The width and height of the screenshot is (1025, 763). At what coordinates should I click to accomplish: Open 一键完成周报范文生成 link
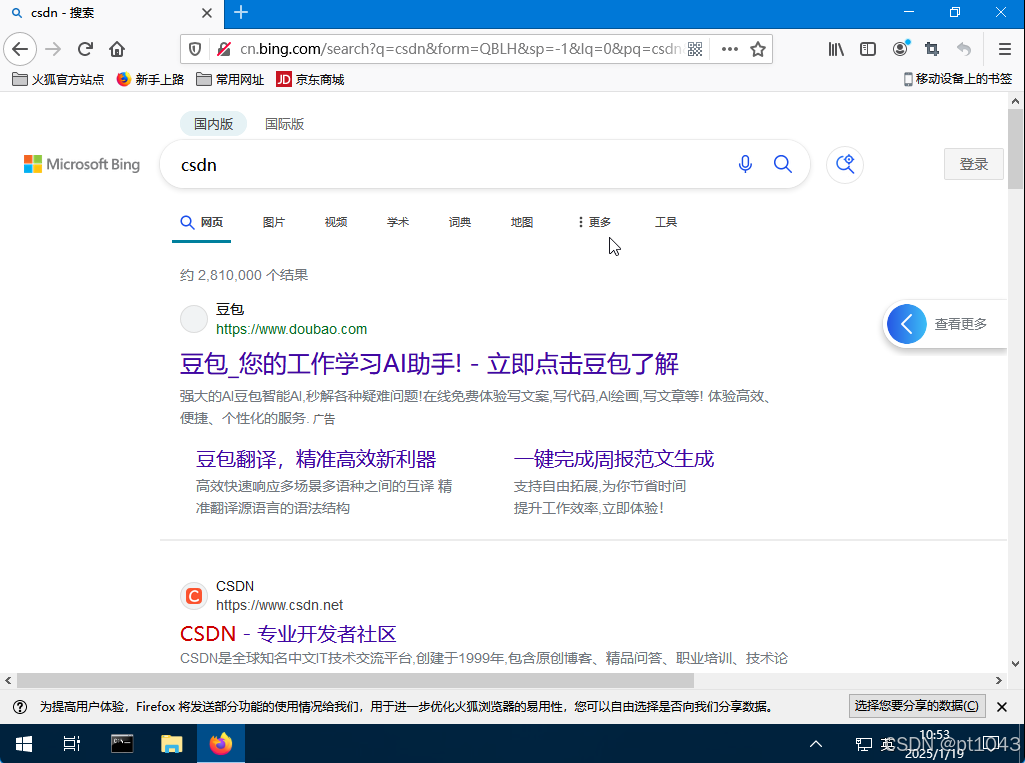click(x=614, y=459)
